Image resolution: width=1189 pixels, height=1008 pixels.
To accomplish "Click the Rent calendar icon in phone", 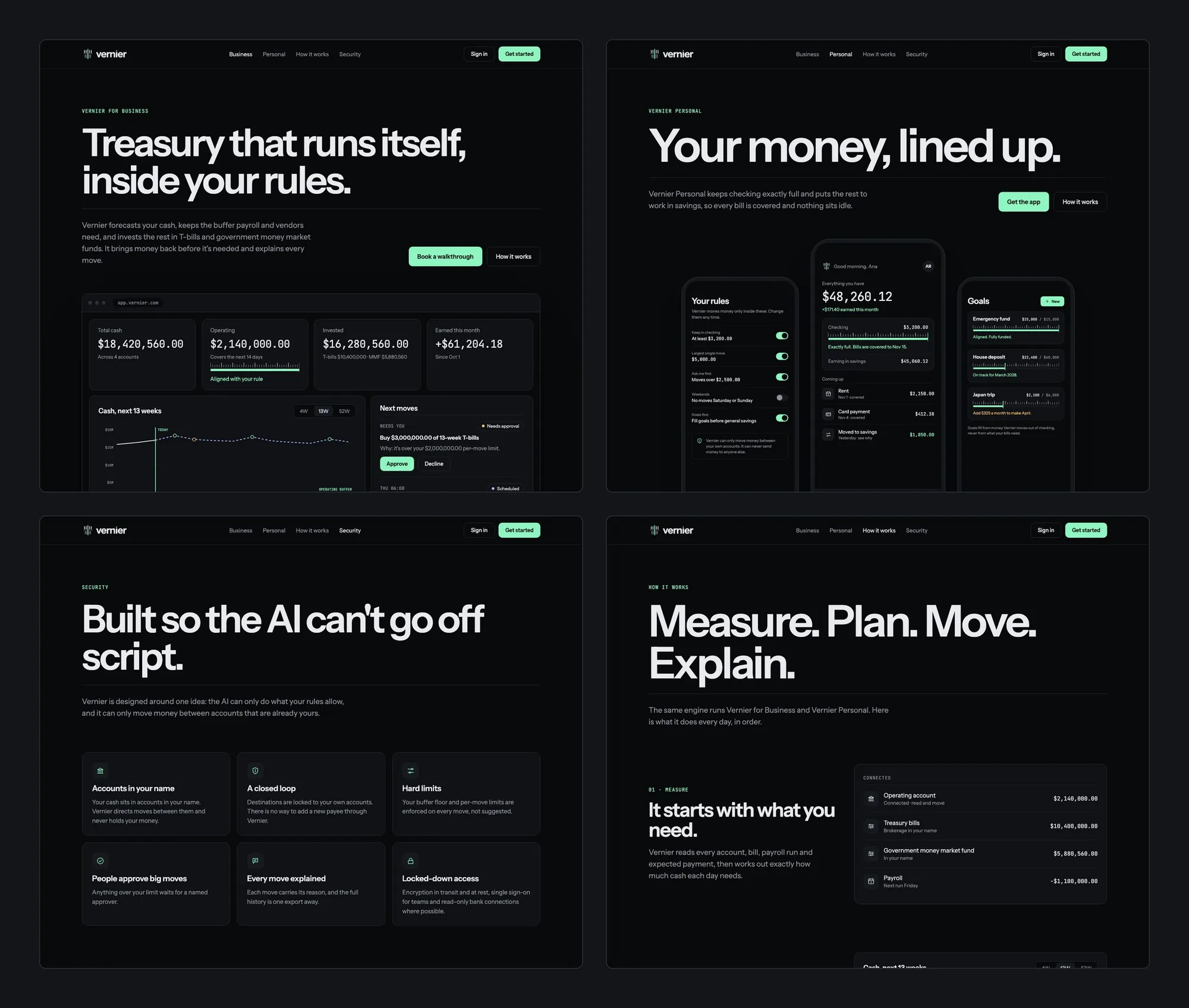I will (x=828, y=394).
